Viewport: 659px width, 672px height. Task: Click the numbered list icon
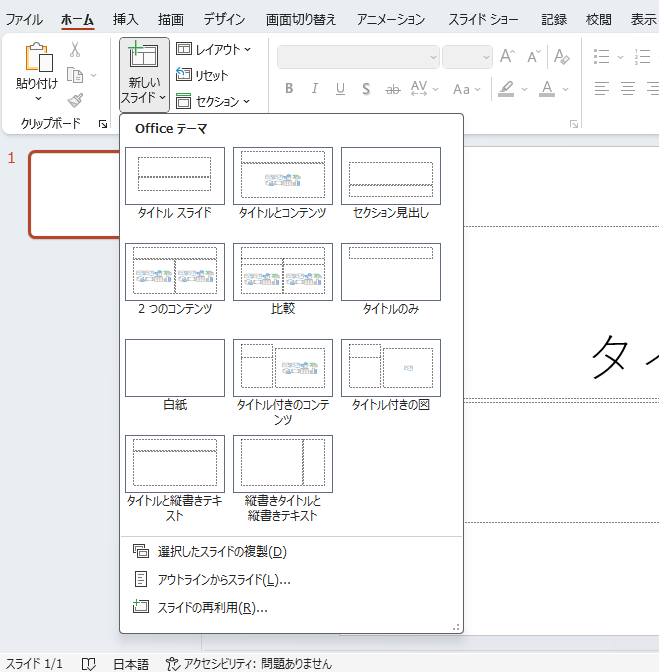point(643,57)
